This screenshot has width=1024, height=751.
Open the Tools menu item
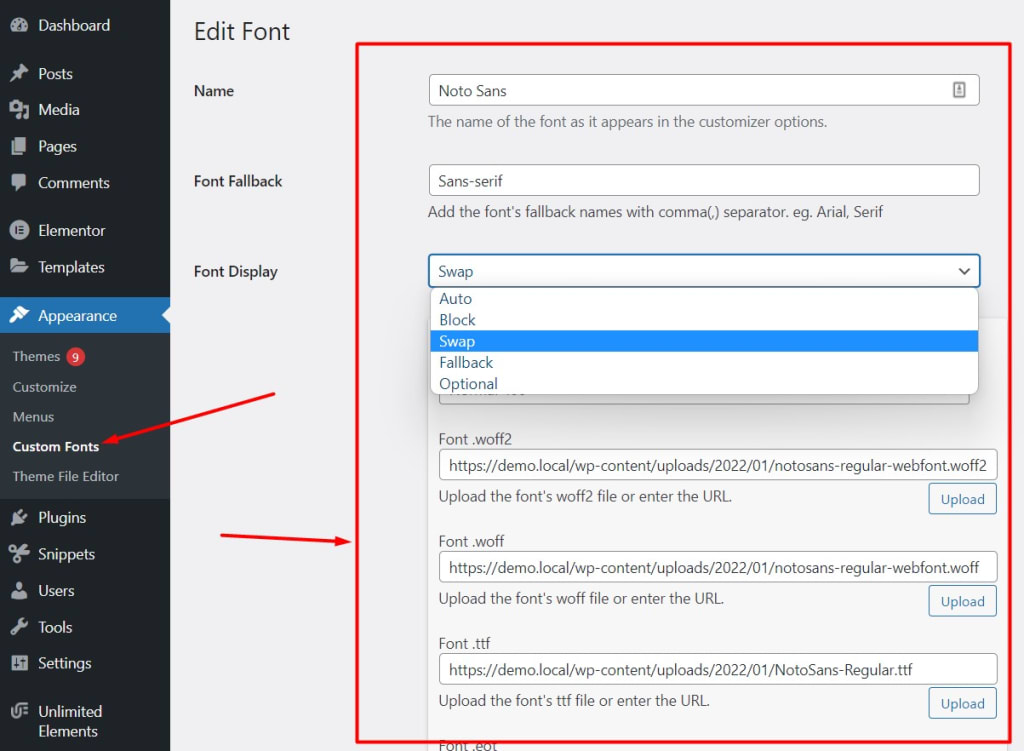click(55, 628)
